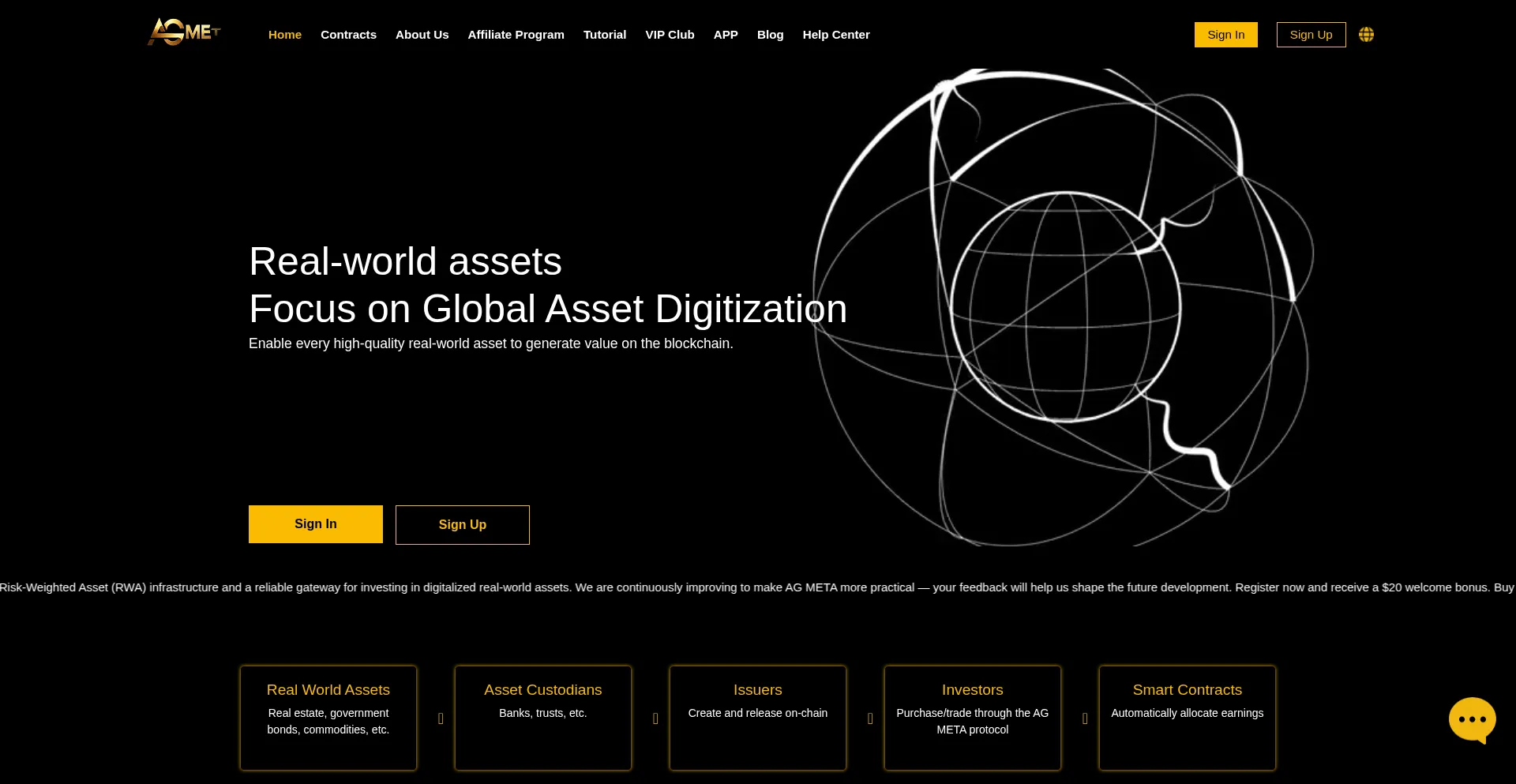Viewport: 1516px width, 784px height.
Task: Click the AG META logo
Action: click(x=184, y=33)
